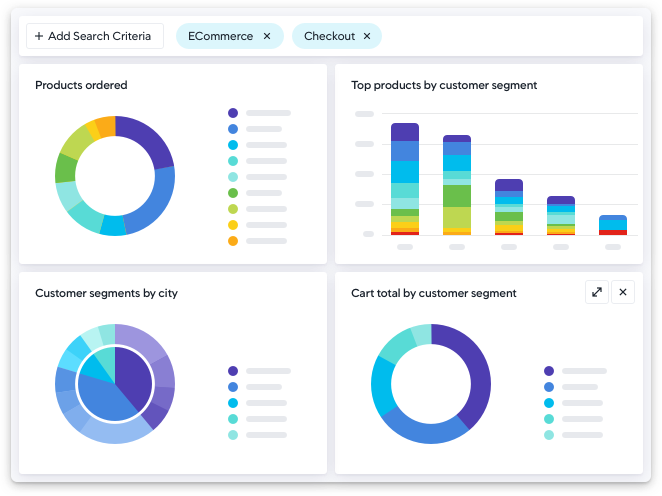Expand the Cart total by customer segment panel
This screenshot has height=496, width=662.
pos(597,292)
